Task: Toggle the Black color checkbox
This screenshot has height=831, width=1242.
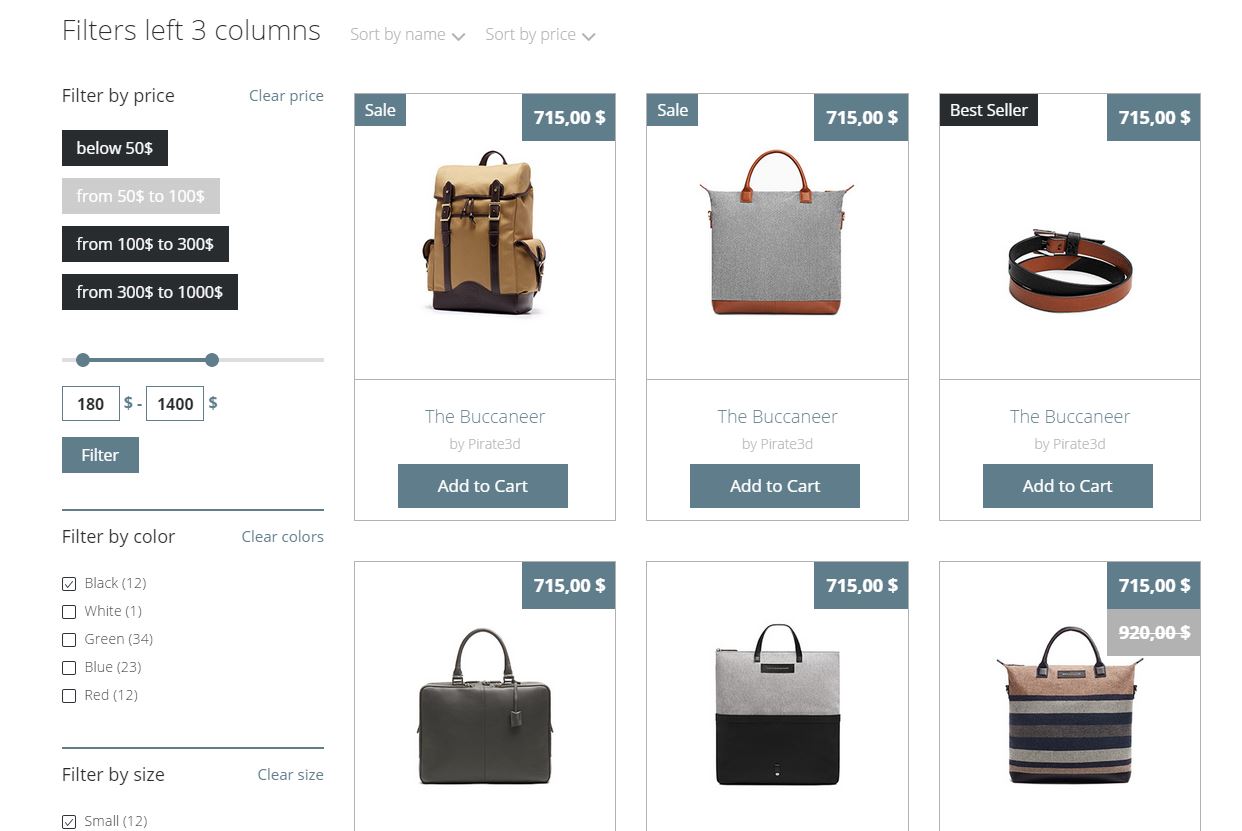Action: [69, 584]
